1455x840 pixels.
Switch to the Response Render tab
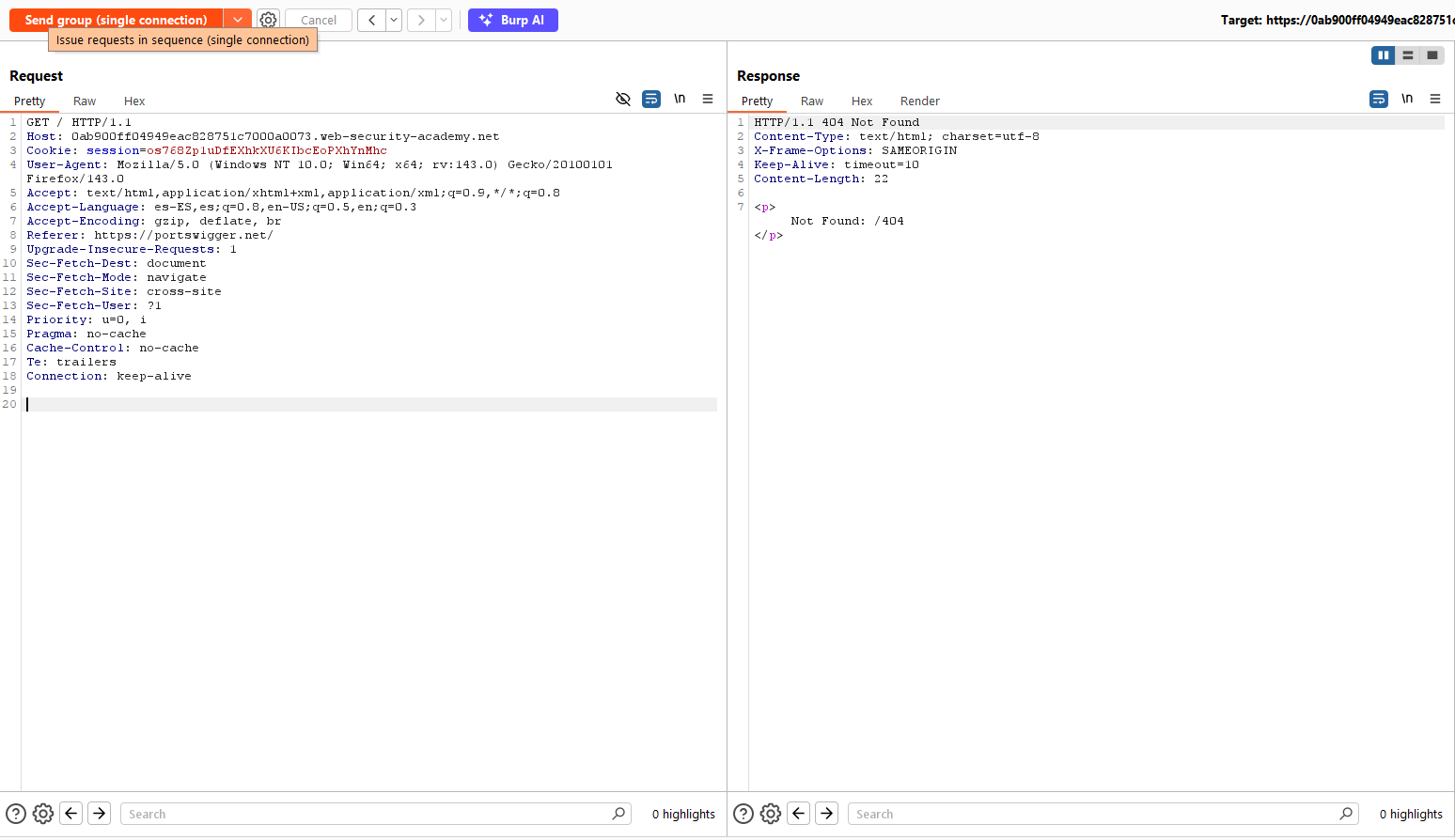919,101
